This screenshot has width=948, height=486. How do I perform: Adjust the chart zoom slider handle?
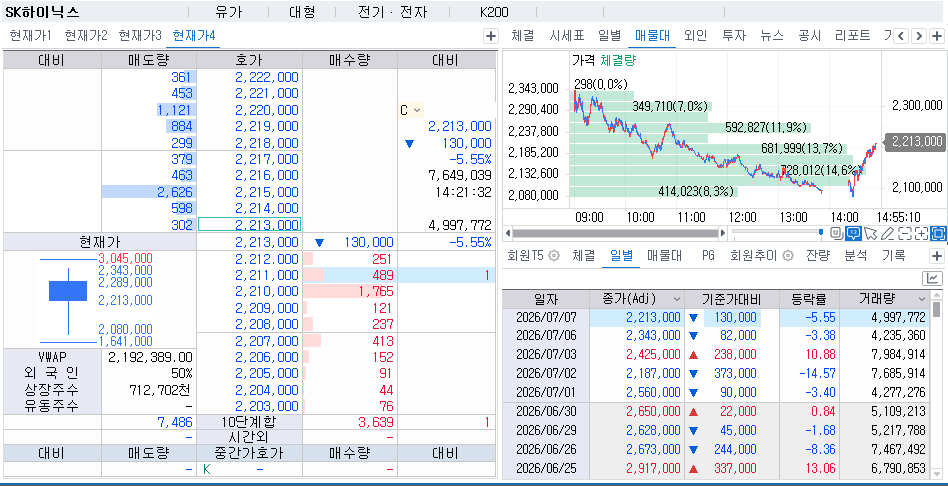820,232
